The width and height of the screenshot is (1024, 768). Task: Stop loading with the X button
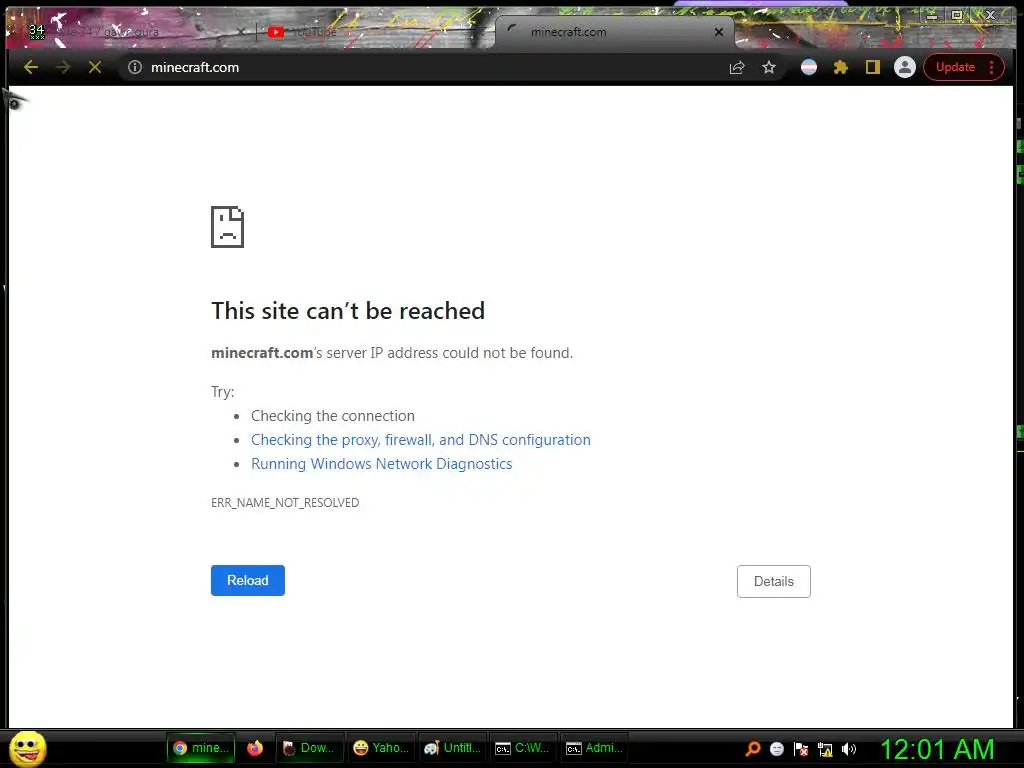[x=95, y=67]
